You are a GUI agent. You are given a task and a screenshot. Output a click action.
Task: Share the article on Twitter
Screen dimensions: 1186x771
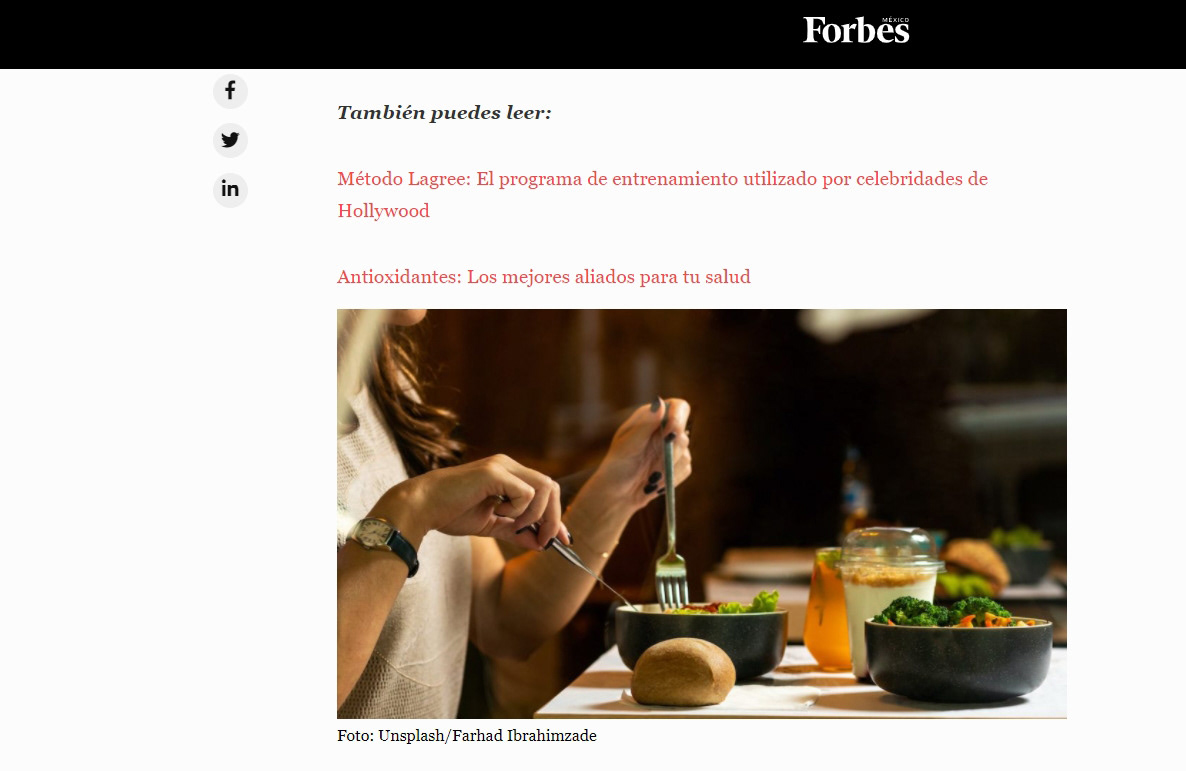click(x=230, y=140)
